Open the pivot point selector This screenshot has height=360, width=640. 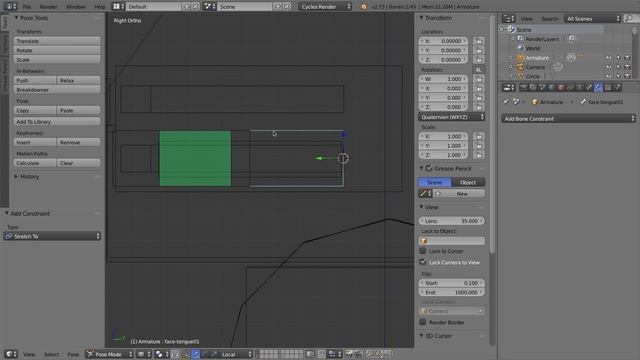[x=162, y=354]
